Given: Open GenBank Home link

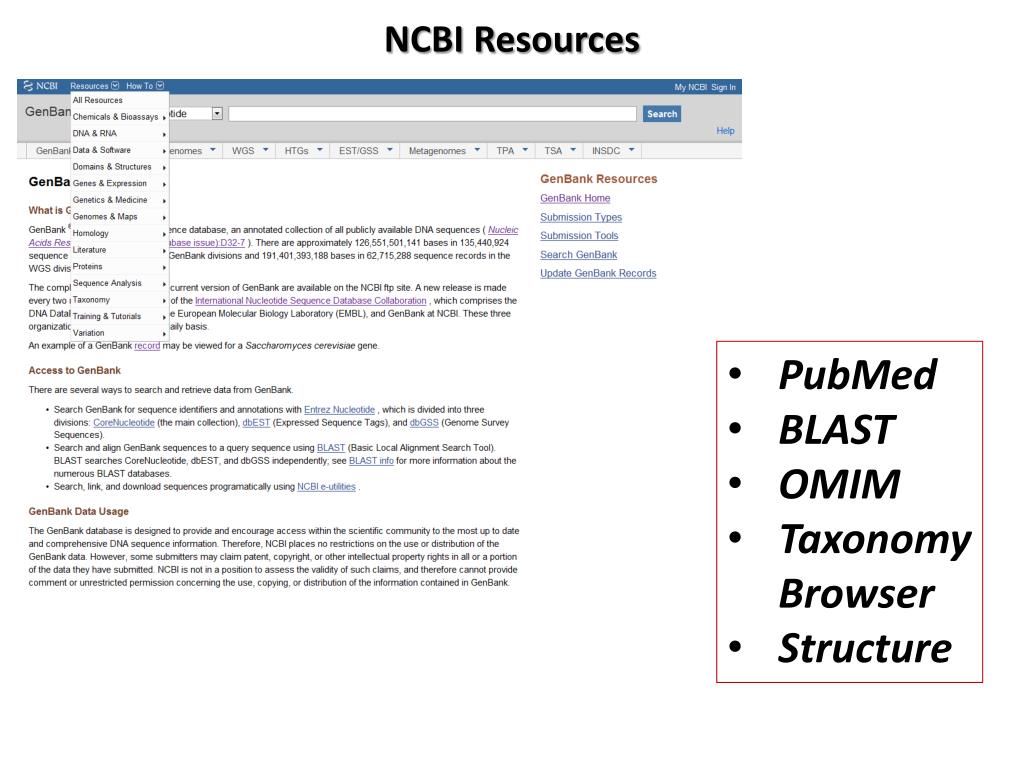Looking at the screenshot, I should pos(575,198).
